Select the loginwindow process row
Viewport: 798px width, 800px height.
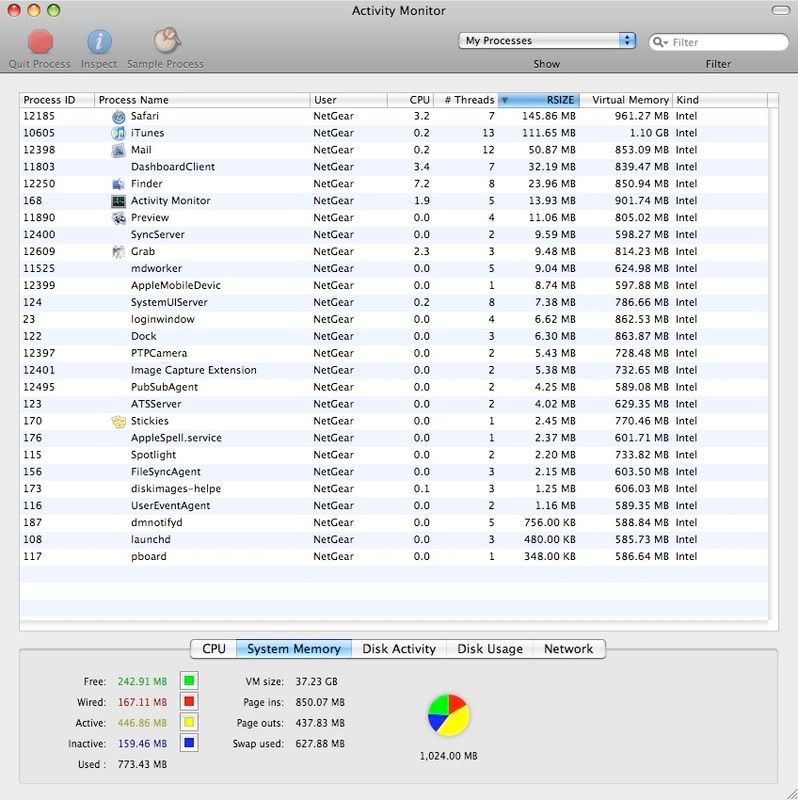click(394, 319)
